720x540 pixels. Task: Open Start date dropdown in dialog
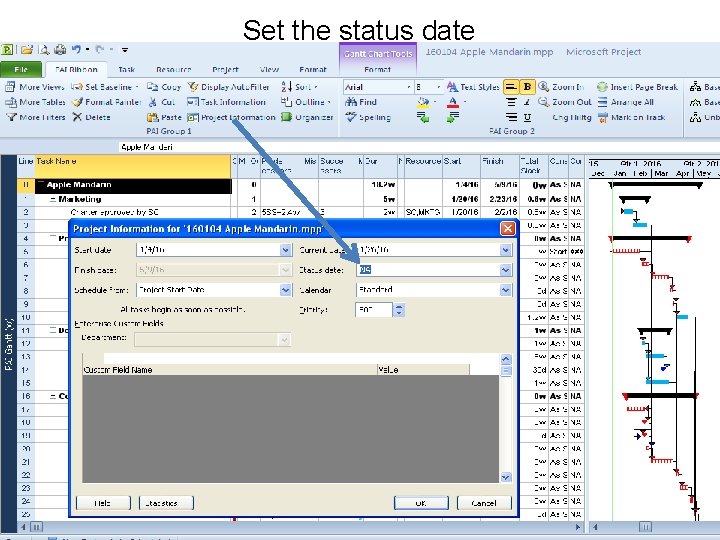[286, 250]
